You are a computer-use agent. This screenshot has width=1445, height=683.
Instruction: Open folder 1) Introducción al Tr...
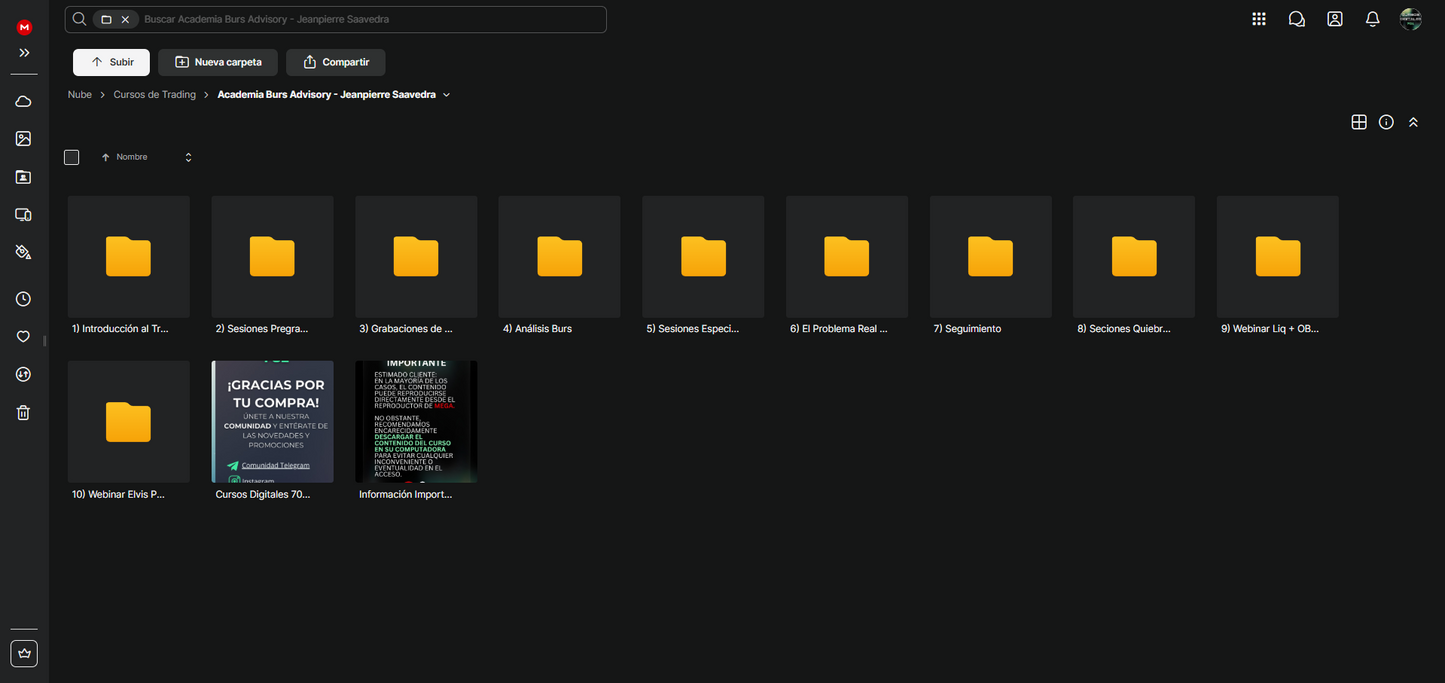129,257
